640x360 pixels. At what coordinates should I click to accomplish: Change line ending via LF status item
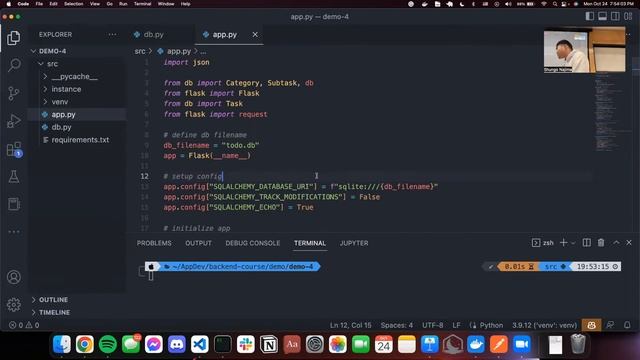[456, 325]
